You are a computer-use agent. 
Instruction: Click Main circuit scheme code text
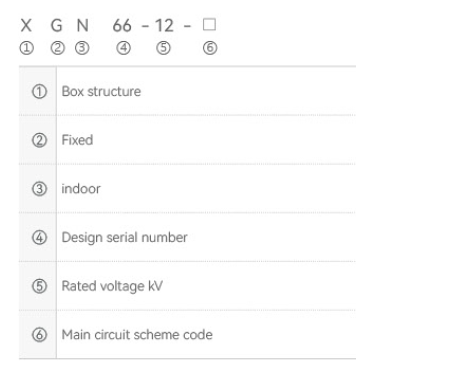coord(137,335)
